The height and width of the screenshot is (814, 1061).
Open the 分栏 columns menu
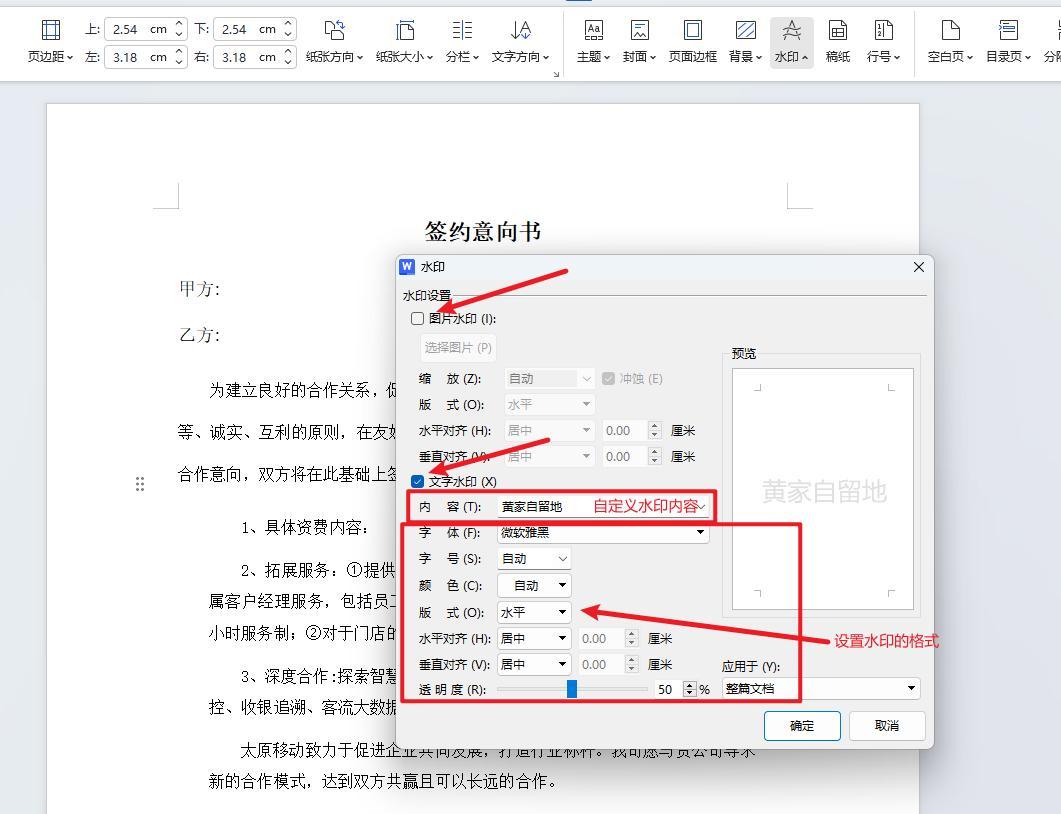462,41
